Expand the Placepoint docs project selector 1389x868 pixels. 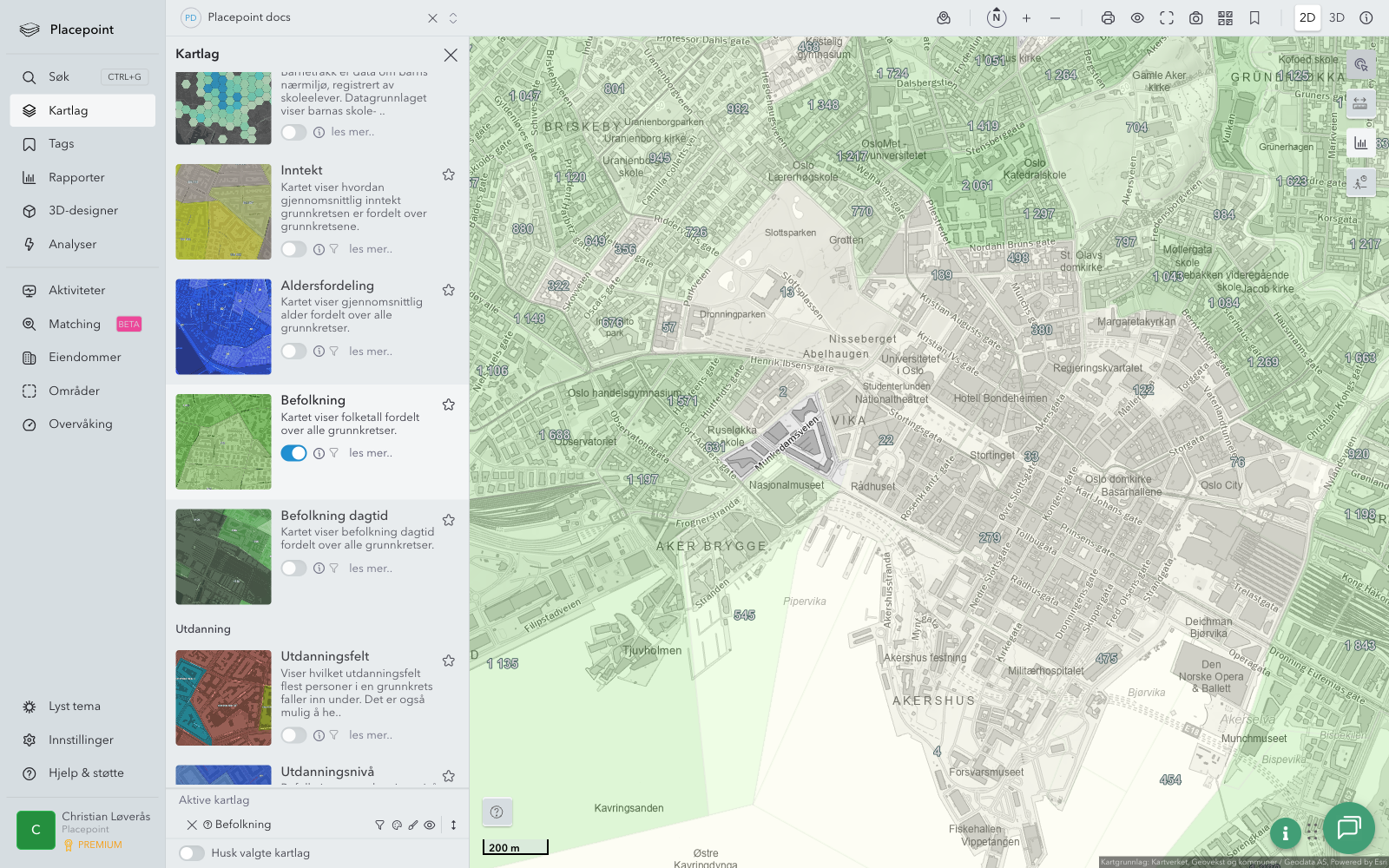pos(453,18)
